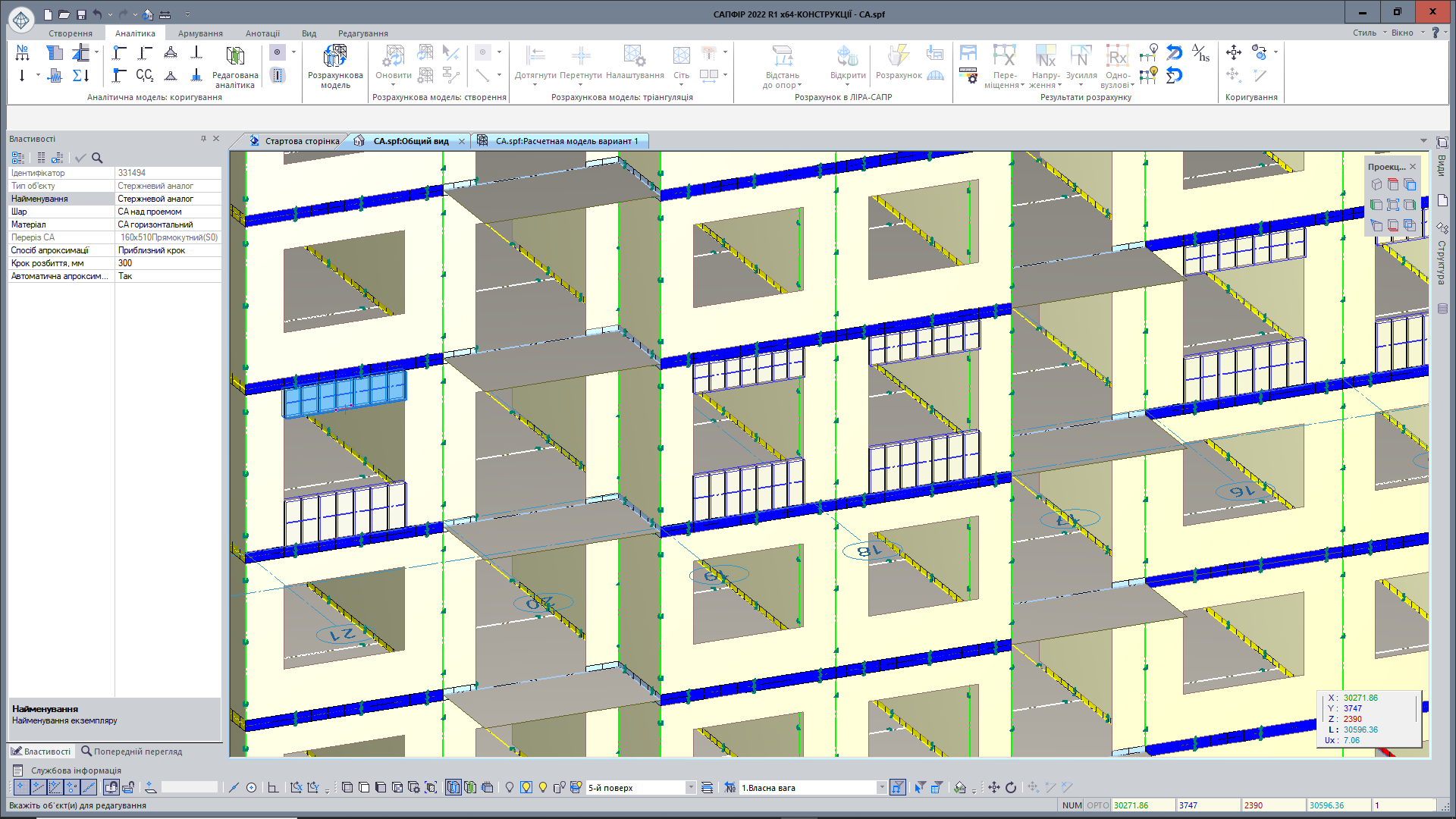Click the Оновити refresh model icon
The image size is (1456, 819).
[393, 57]
